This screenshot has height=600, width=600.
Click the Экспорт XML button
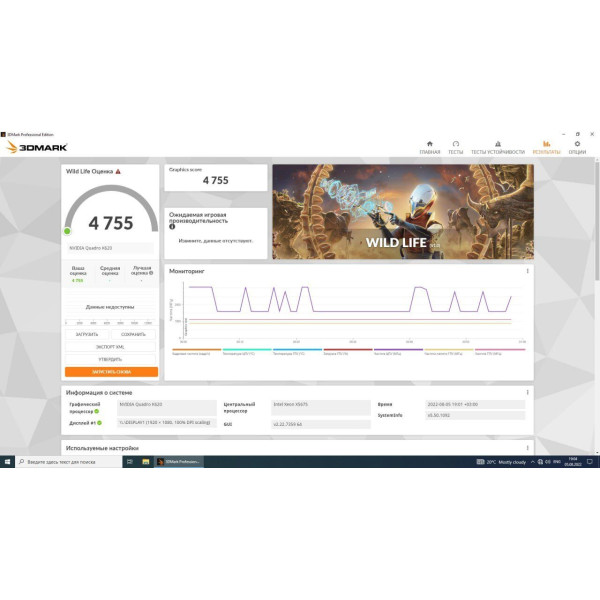pyautogui.click(x=110, y=347)
